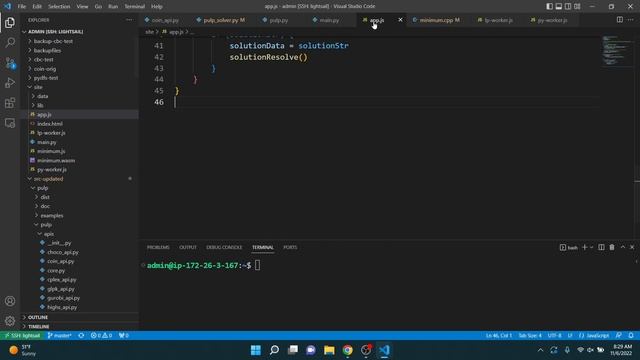
Task: Open the Accounts menu icon
Action: [10, 301]
